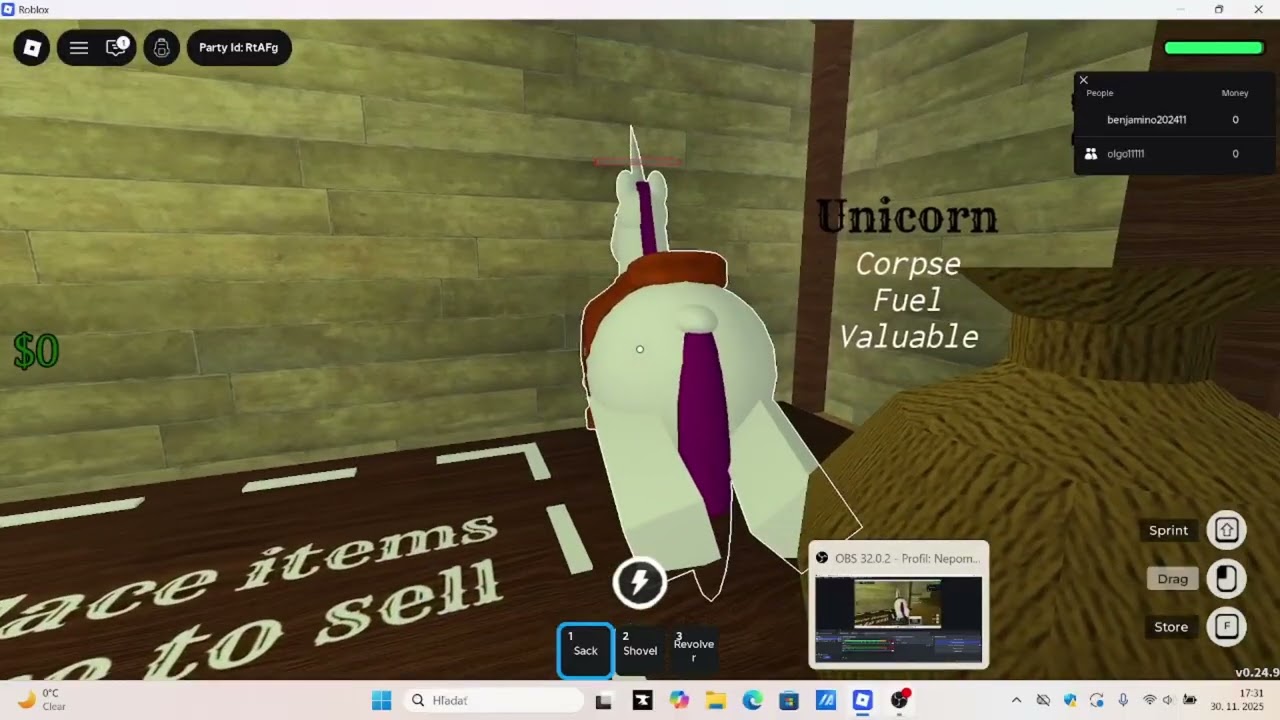This screenshot has width=1280, height=720.
Task: Click the Sprint label
Action: [1168, 531]
